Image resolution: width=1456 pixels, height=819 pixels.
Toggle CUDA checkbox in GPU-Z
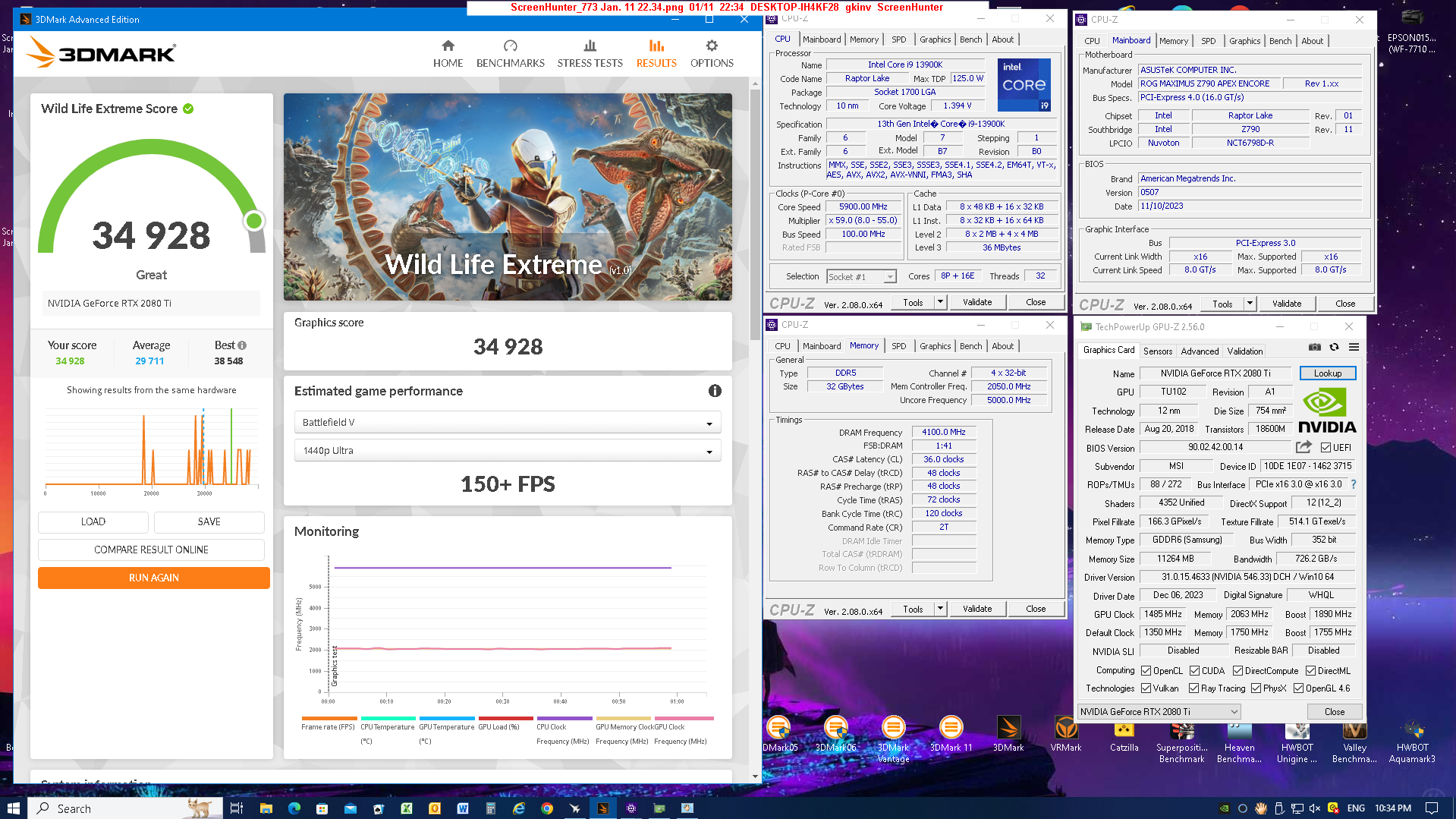tap(1195, 671)
